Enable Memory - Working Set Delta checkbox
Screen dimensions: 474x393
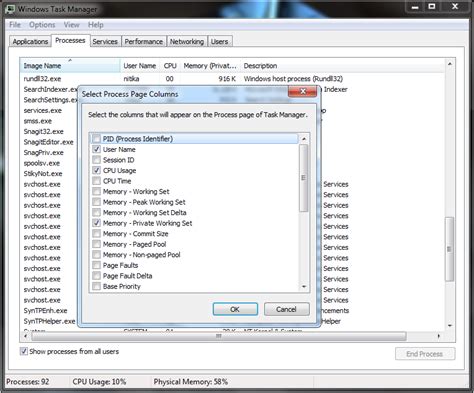(96, 213)
